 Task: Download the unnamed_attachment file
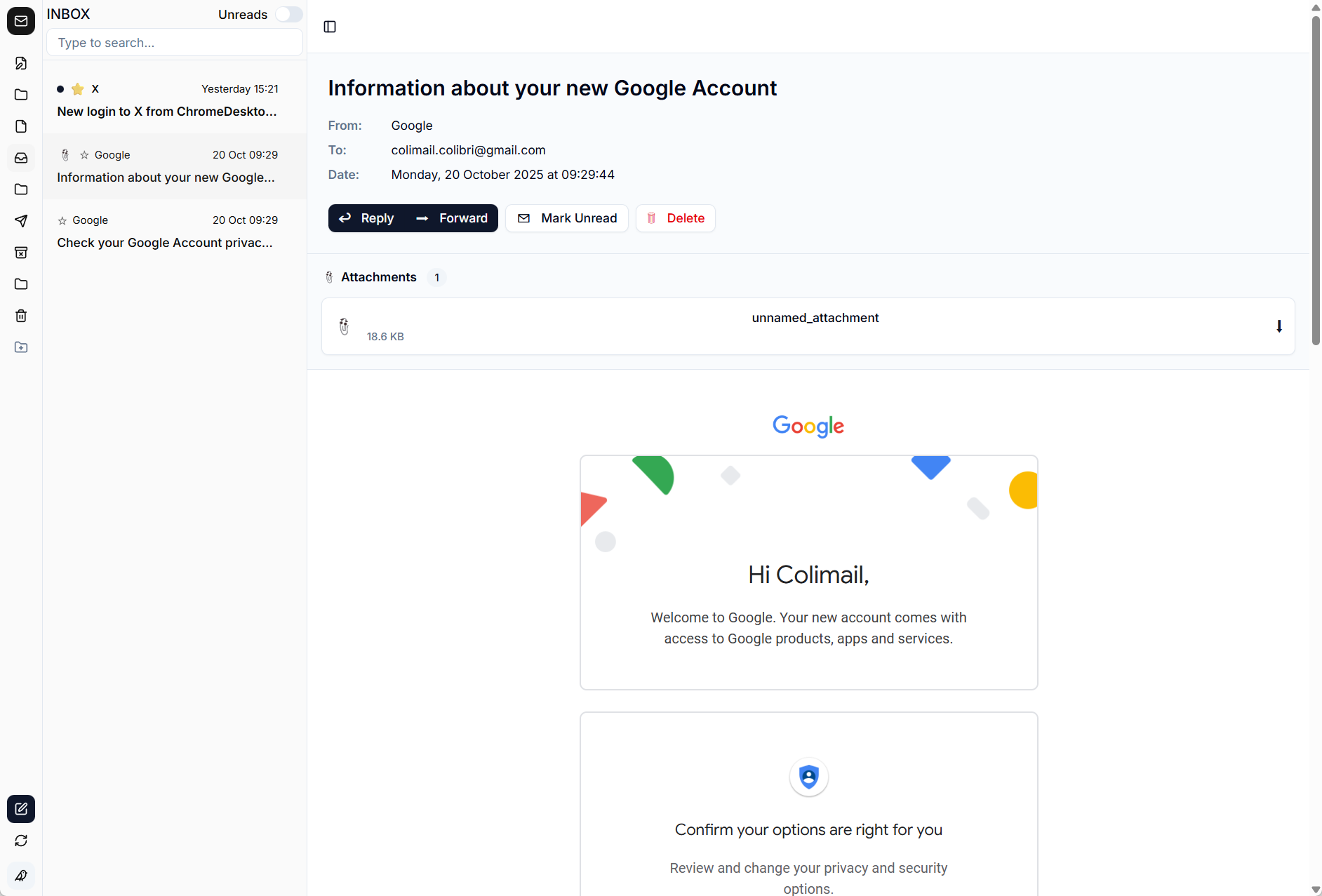click(1279, 326)
